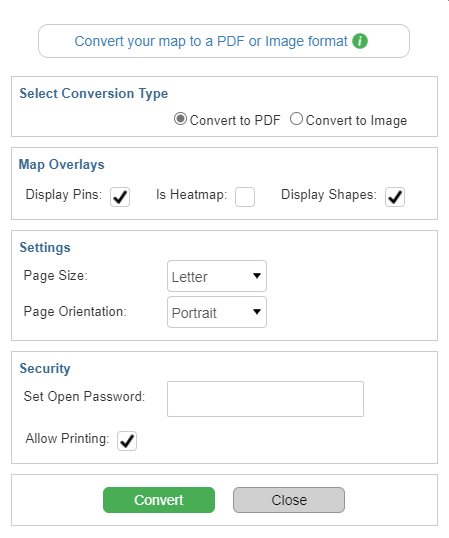
Task: Click the Is Heatmap label text
Action: [x=191, y=195]
